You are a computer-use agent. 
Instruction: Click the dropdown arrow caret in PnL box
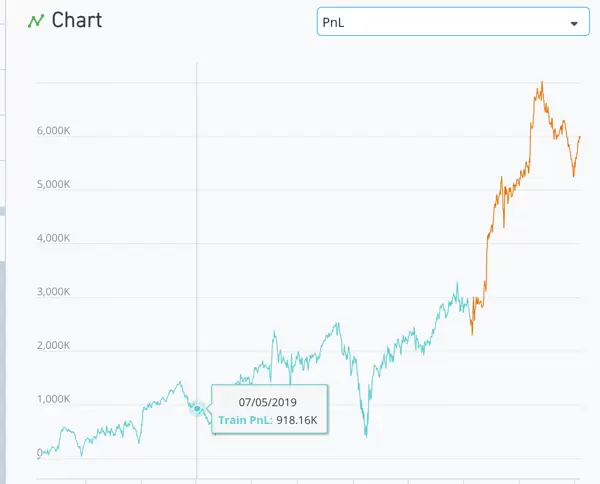[574, 23]
